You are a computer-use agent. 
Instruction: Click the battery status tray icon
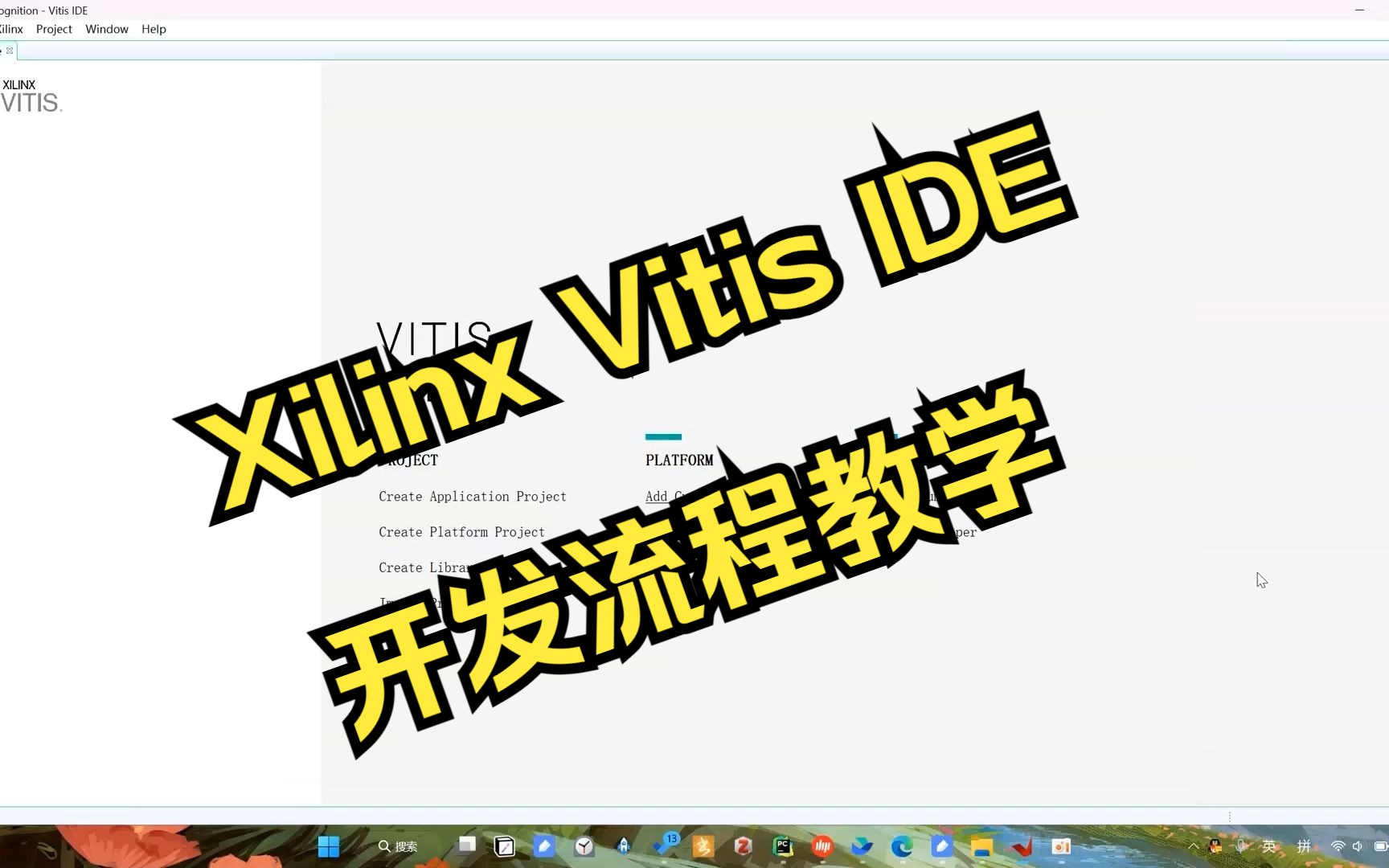pos(1381,846)
